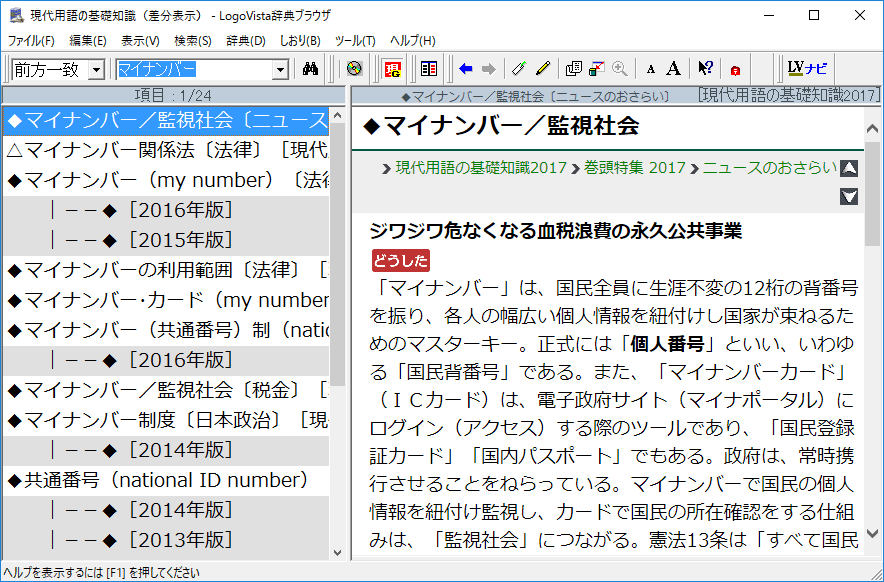Click the small A font size icon
The image size is (884, 582).
[651, 69]
